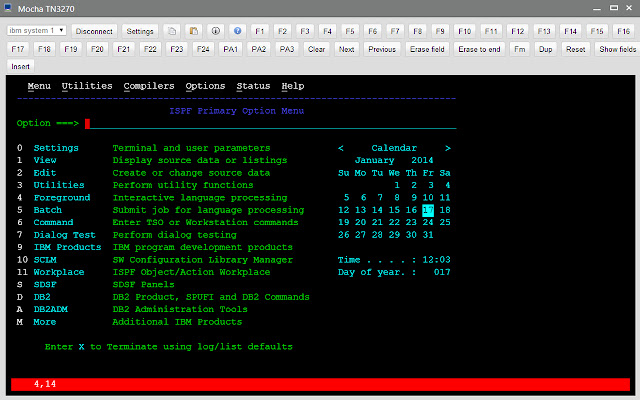
Task: Click the copy icon in toolbar
Action: click(x=171, y=31)
